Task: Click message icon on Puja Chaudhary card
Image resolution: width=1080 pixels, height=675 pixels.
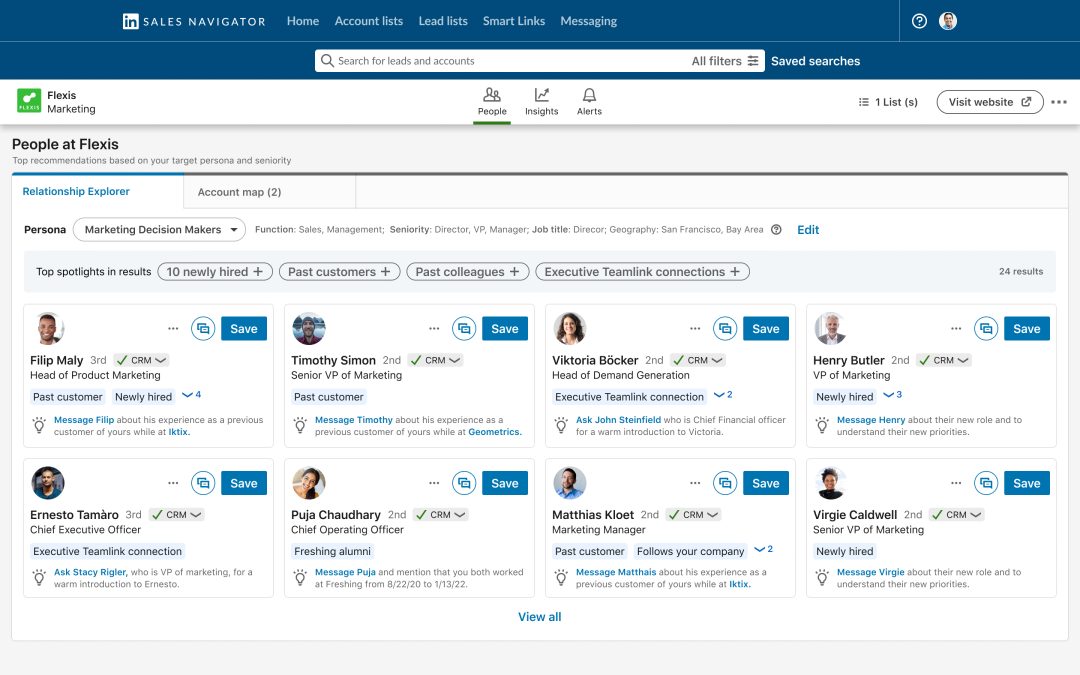Action: (464, 483)
